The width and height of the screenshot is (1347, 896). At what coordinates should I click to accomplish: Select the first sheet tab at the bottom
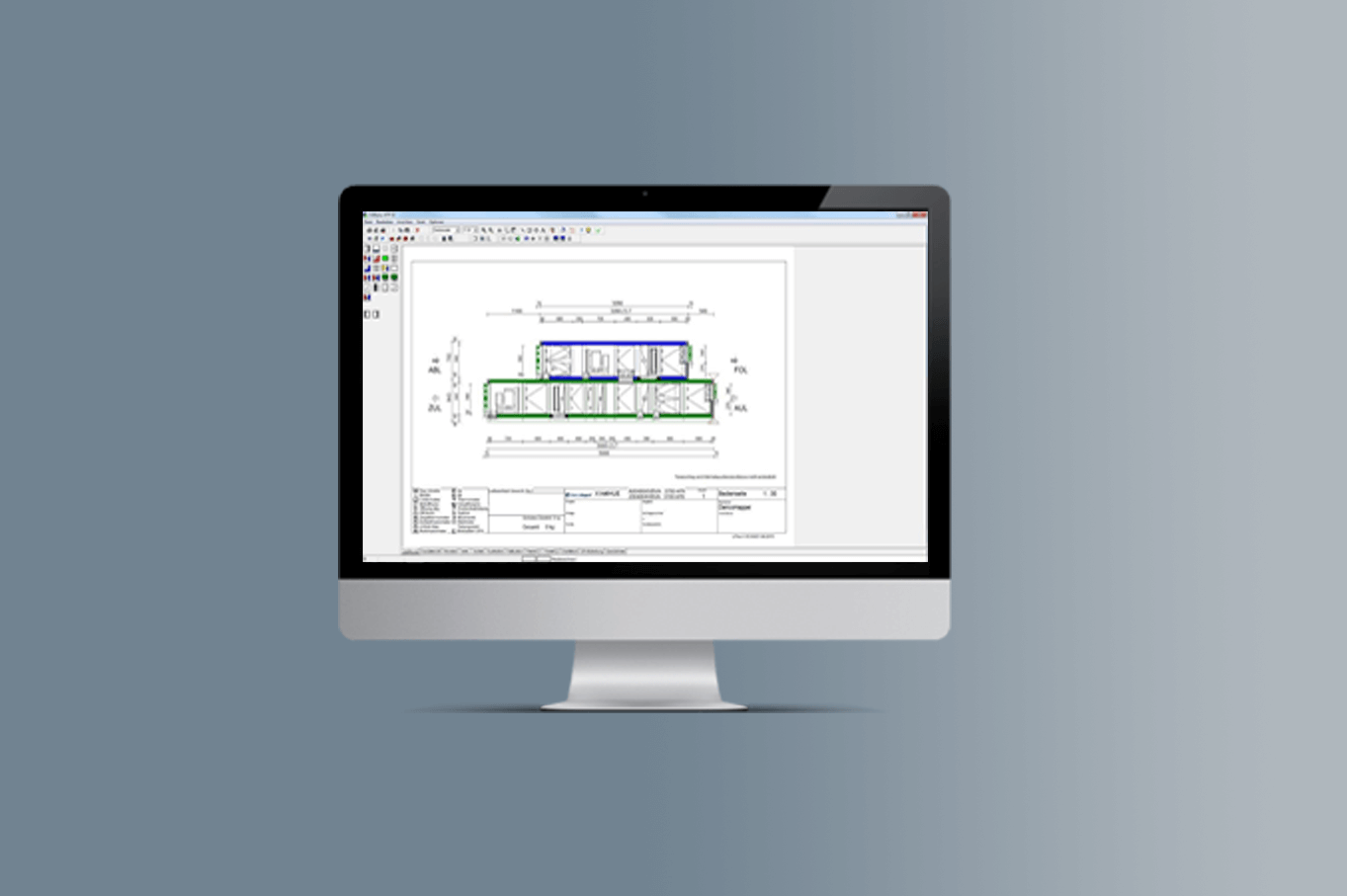[410, 551]
